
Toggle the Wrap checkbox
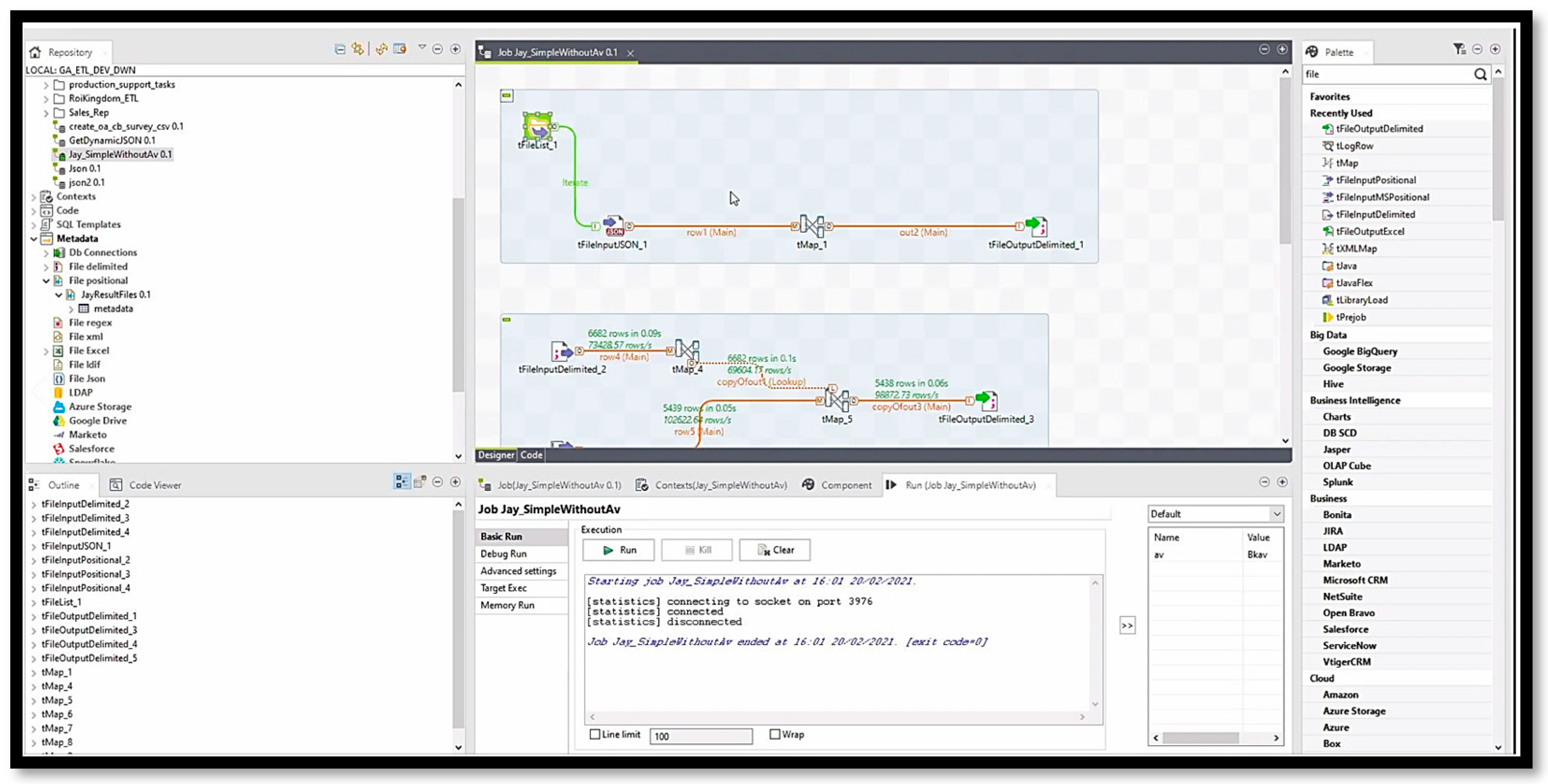[x=774, y=734]
